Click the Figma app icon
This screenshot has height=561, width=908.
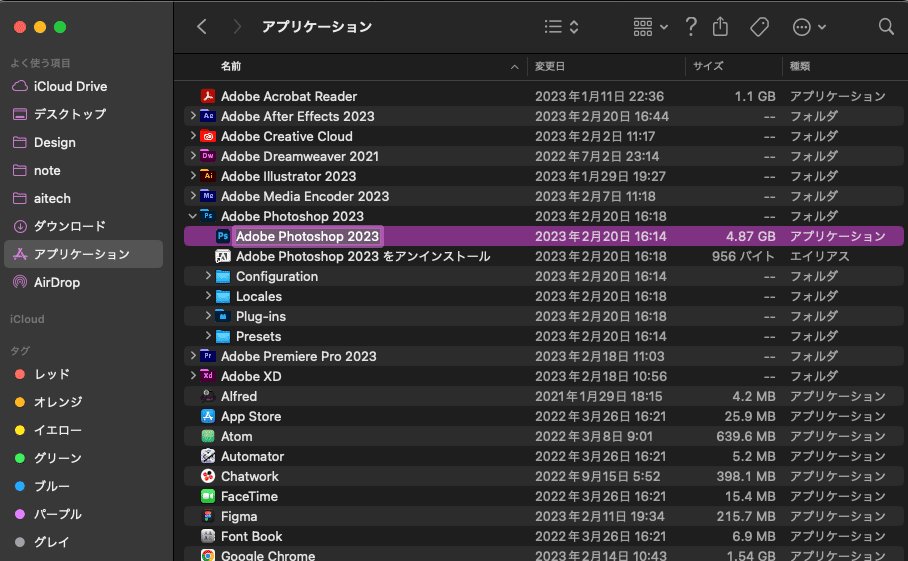pos(208,516)
